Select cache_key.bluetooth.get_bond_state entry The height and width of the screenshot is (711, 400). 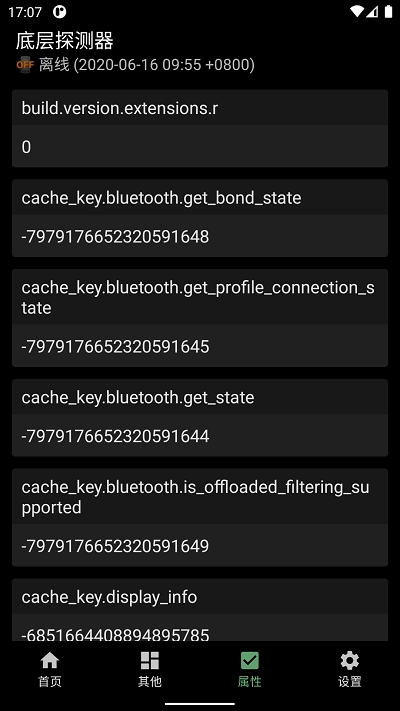point(161,198)
